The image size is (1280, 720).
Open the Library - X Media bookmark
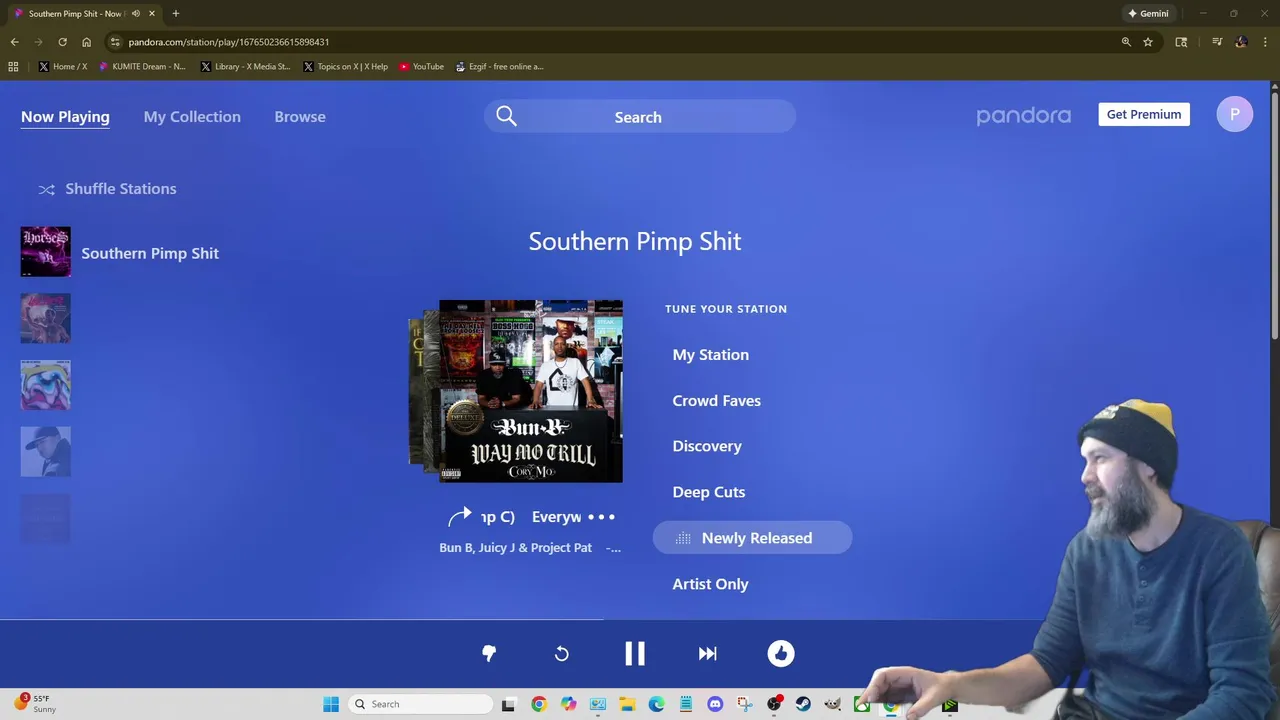point(246,67)
